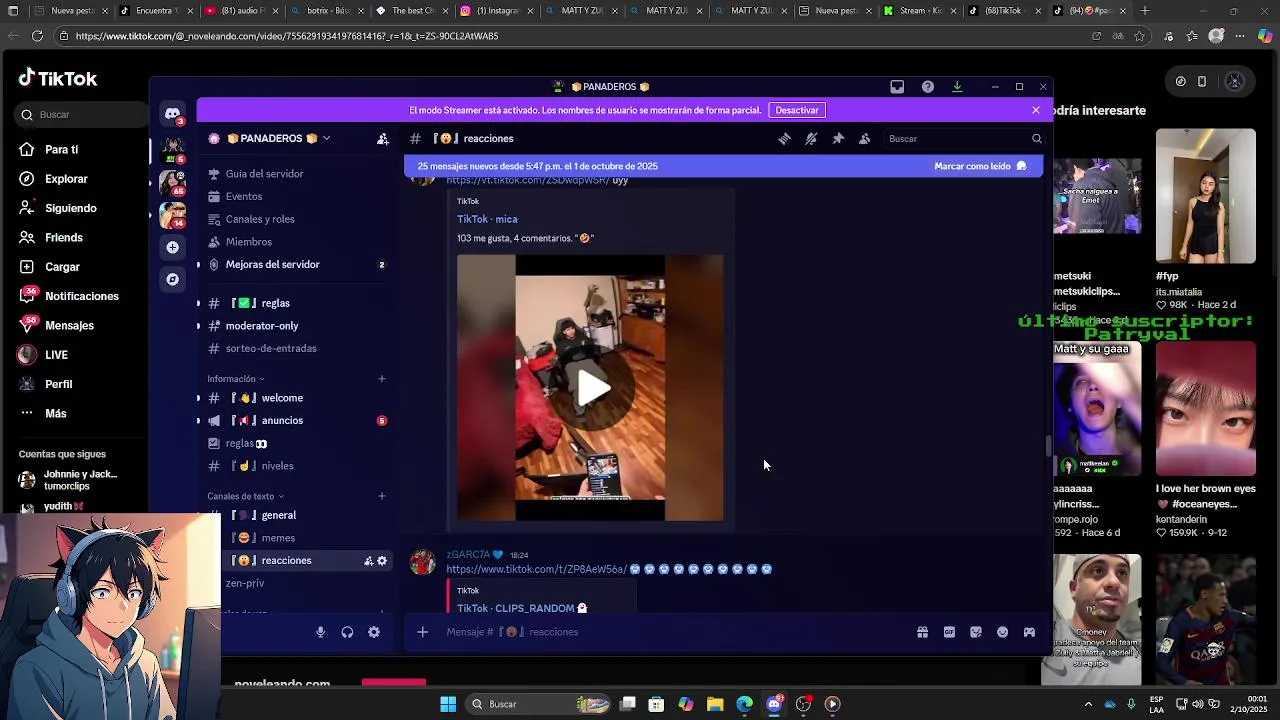Open emoji picker in message bar
Screen dimensions: 1280x720
[x=1002, y=632]
